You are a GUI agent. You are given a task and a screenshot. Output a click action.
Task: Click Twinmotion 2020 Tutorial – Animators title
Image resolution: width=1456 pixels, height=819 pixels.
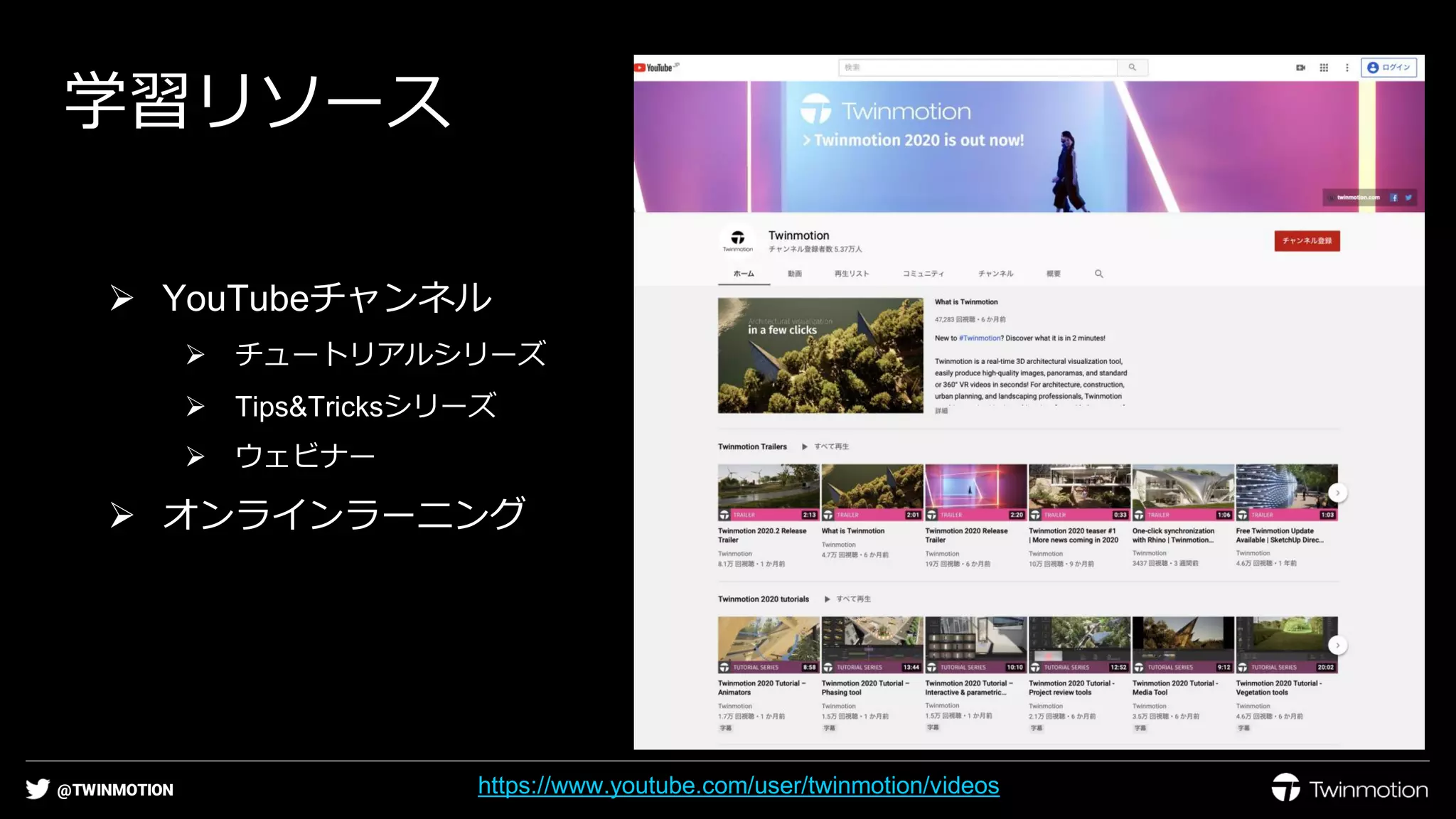[762, 687]
